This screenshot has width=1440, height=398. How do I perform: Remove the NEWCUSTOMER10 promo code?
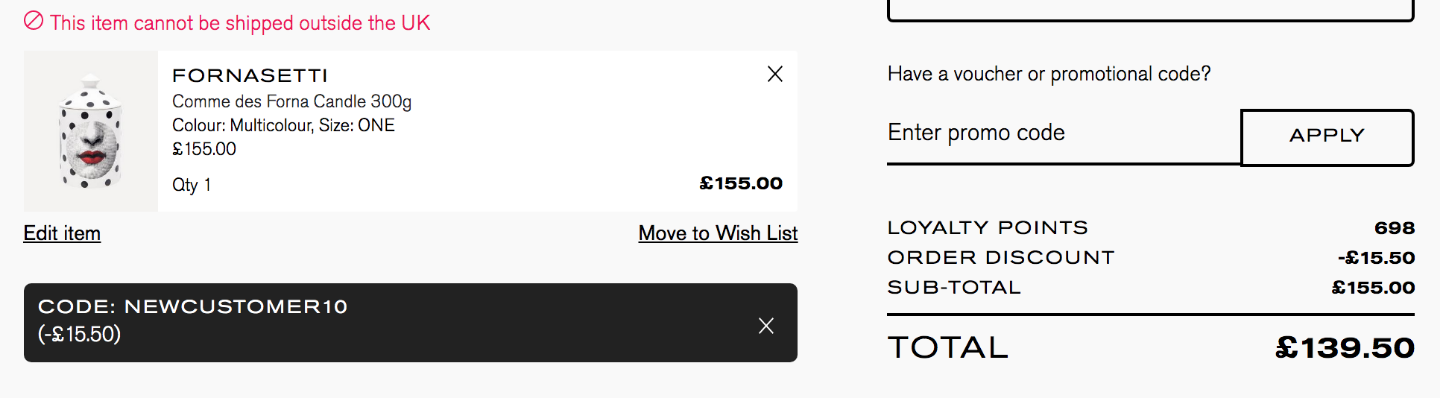pos(766,325)
